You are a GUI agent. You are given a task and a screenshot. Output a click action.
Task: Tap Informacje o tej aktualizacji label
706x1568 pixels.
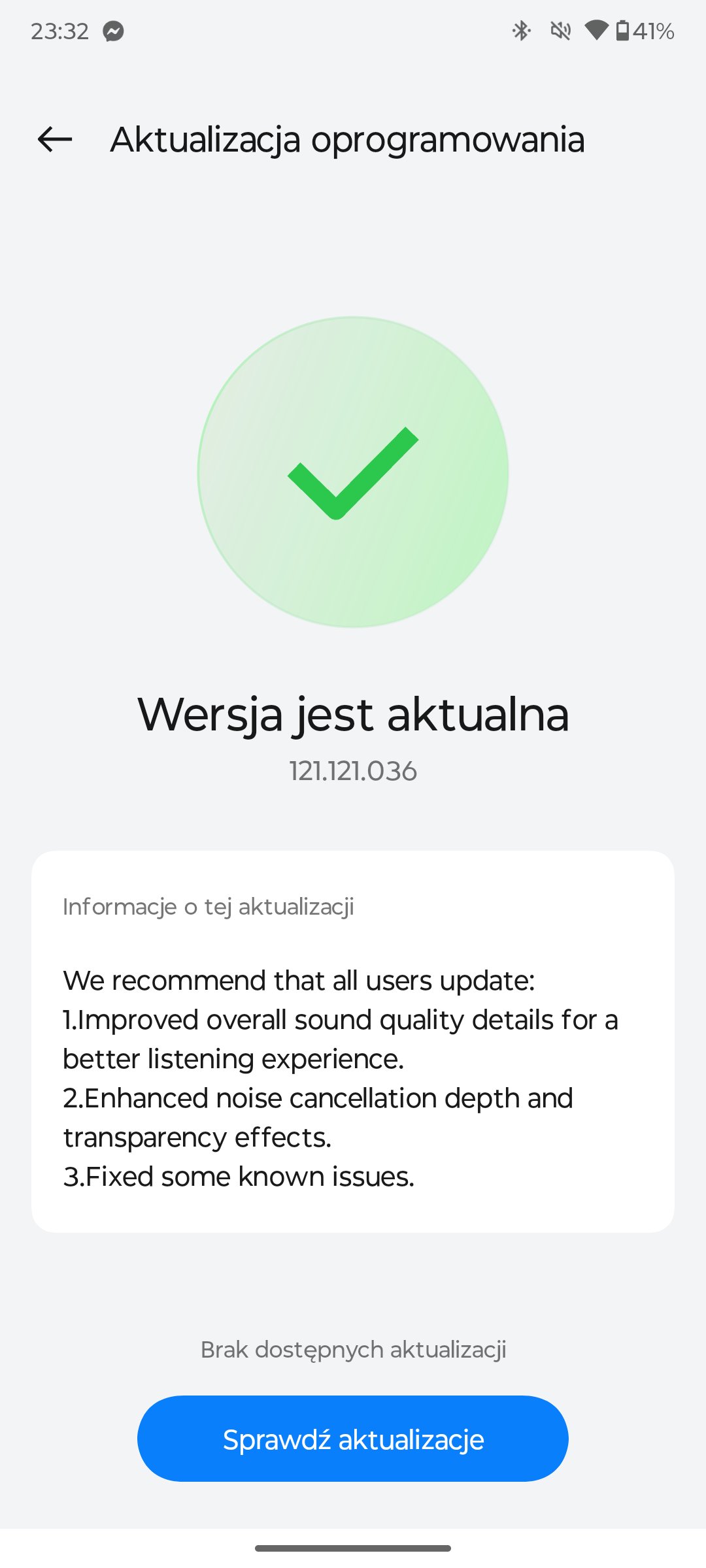click(209, 907)
